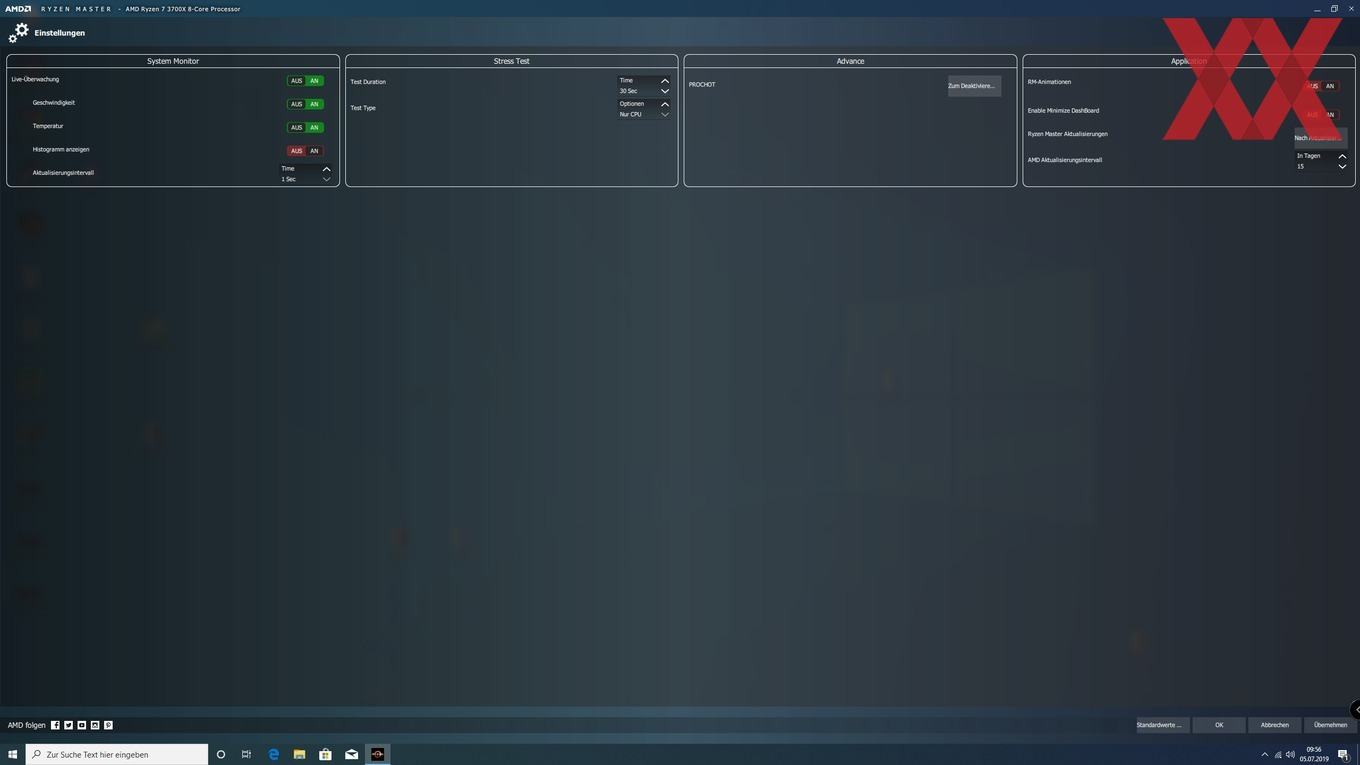Screen dimensions: 1360x765
Task: Click the Einstellungen gear icon
Action: click(18, 33)
